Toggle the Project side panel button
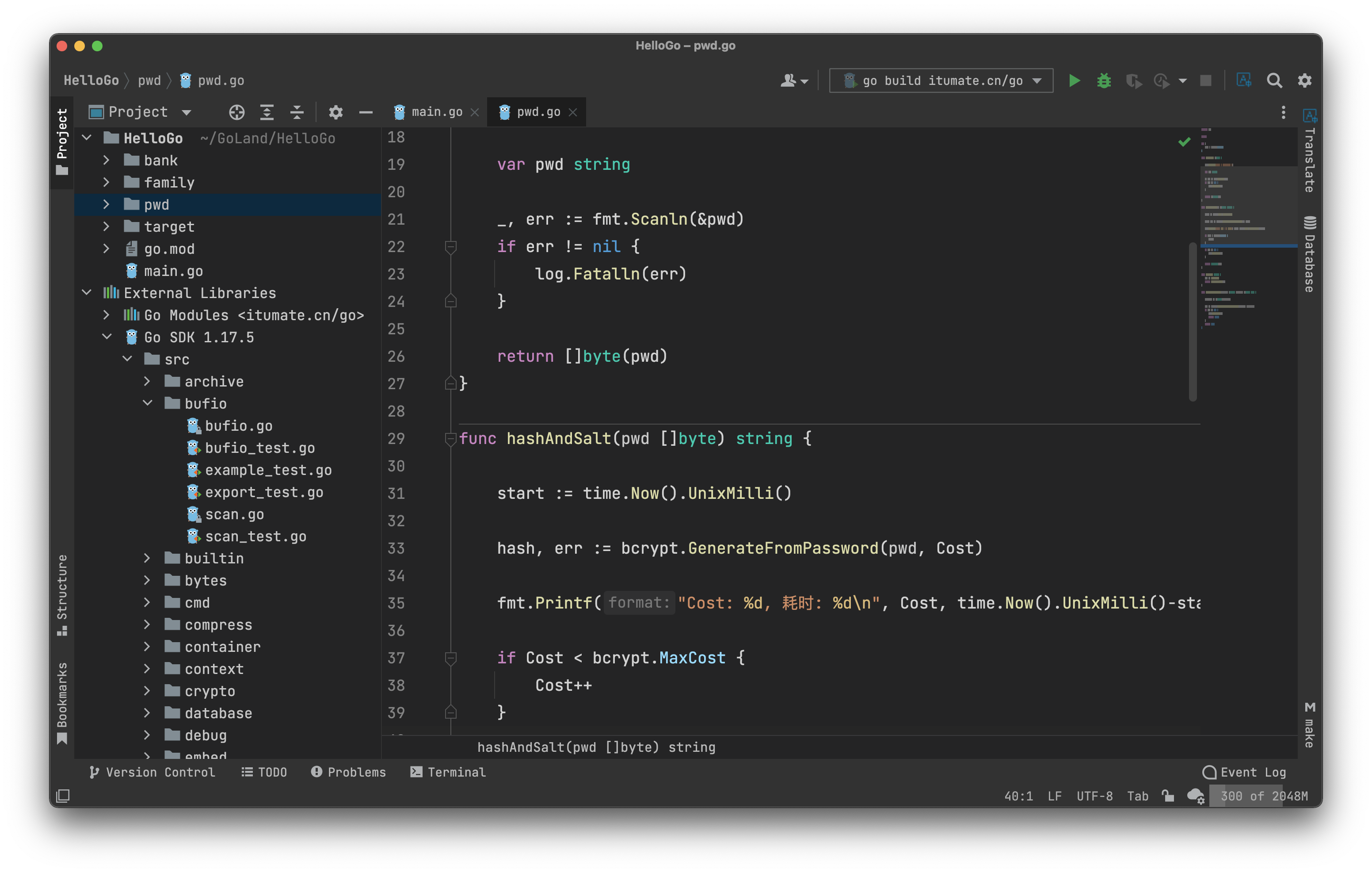Image resolution: width=1372 pixels, height=873 pixels. tap(62, 142)
